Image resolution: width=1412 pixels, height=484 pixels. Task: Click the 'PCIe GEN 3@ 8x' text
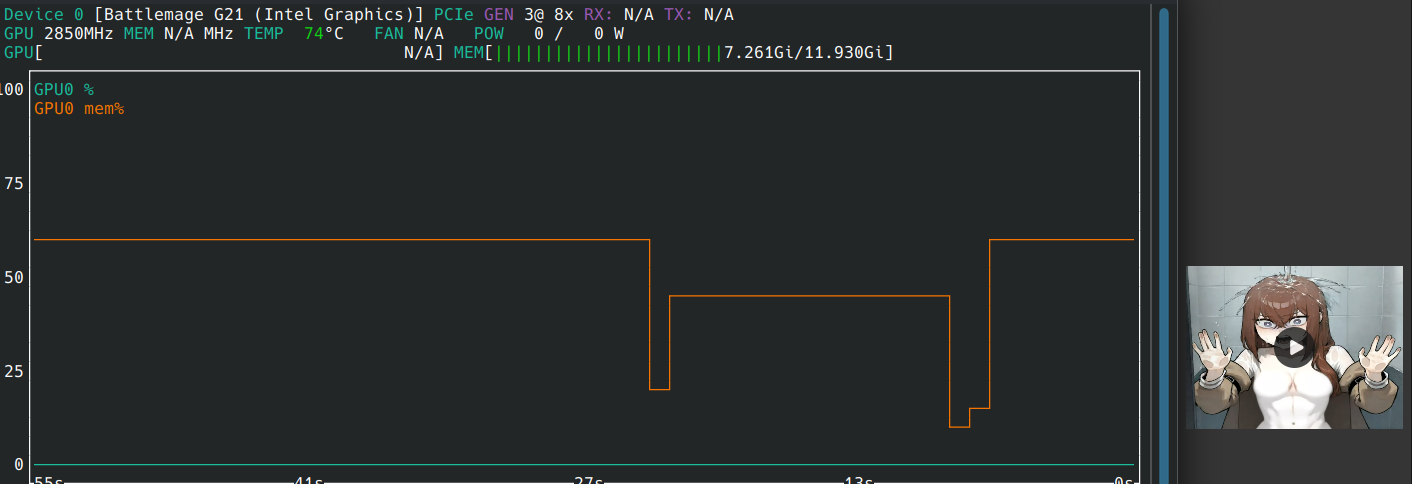coord(504,14)
